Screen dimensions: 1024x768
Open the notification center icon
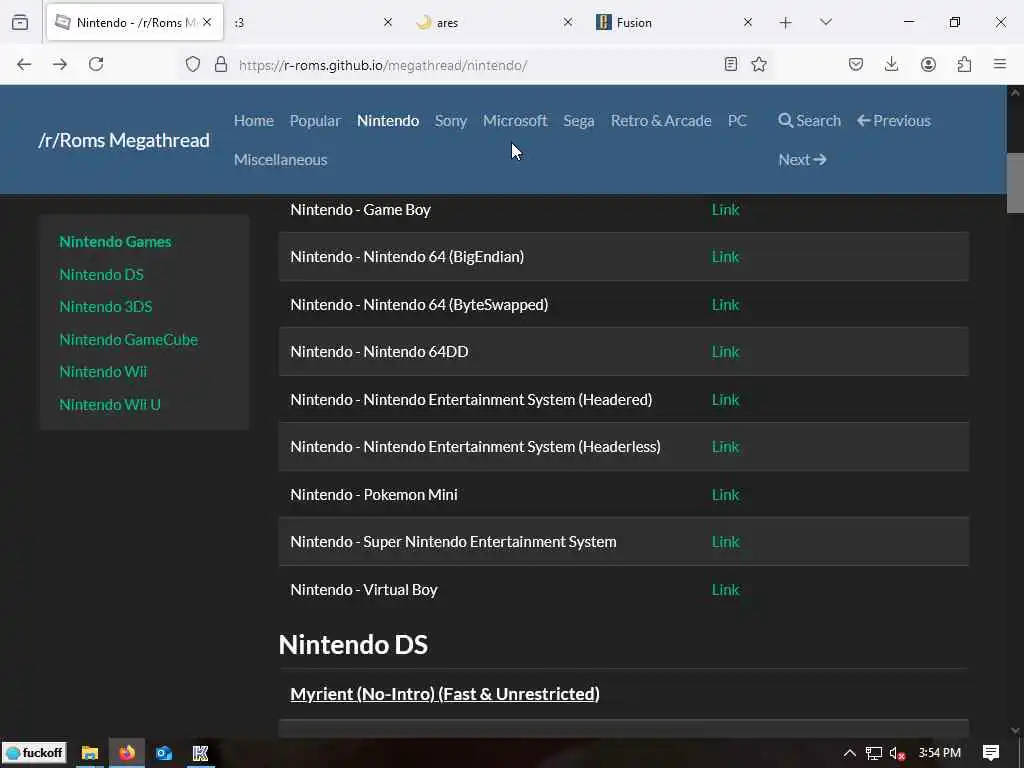coord(991,753)
